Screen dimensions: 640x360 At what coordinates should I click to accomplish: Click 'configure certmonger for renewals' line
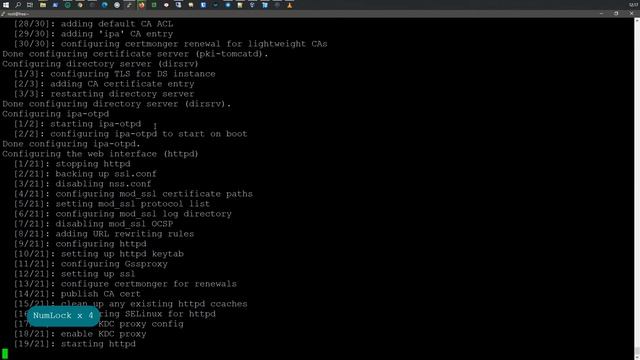(125, 284)
